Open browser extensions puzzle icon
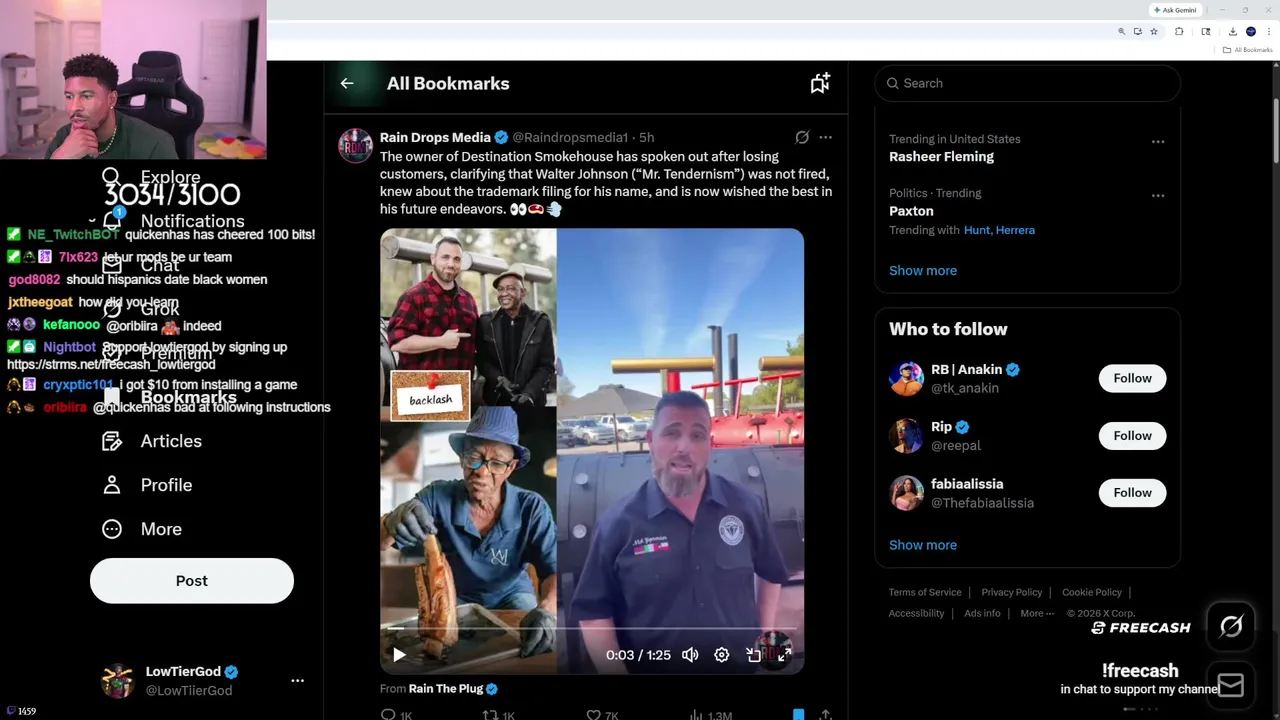 click(x=1179, y=32)
